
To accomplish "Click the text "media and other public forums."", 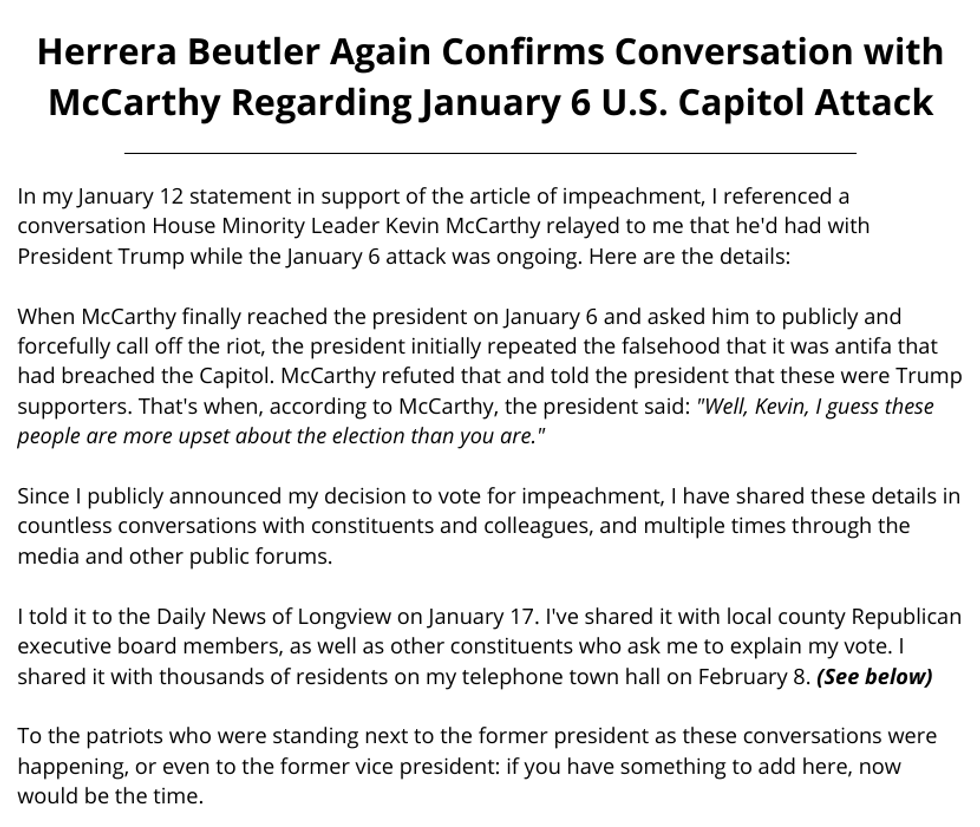I will (174, 557).
